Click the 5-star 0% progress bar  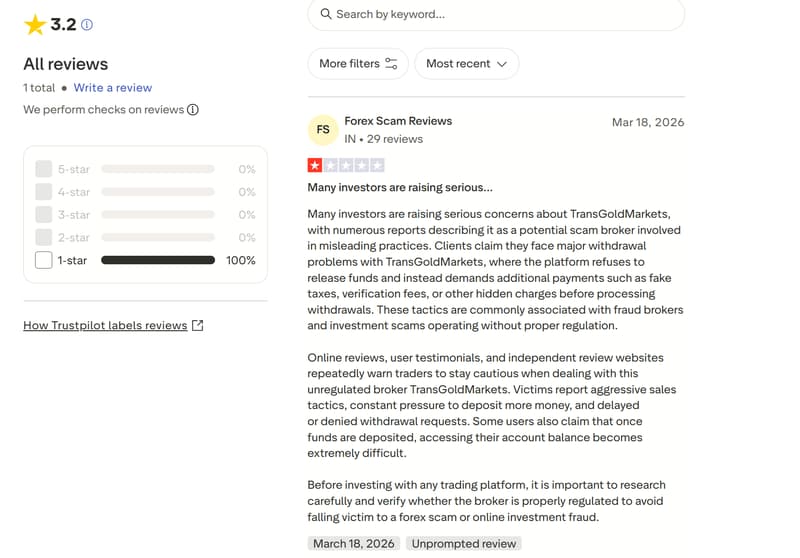click(158, 169)
